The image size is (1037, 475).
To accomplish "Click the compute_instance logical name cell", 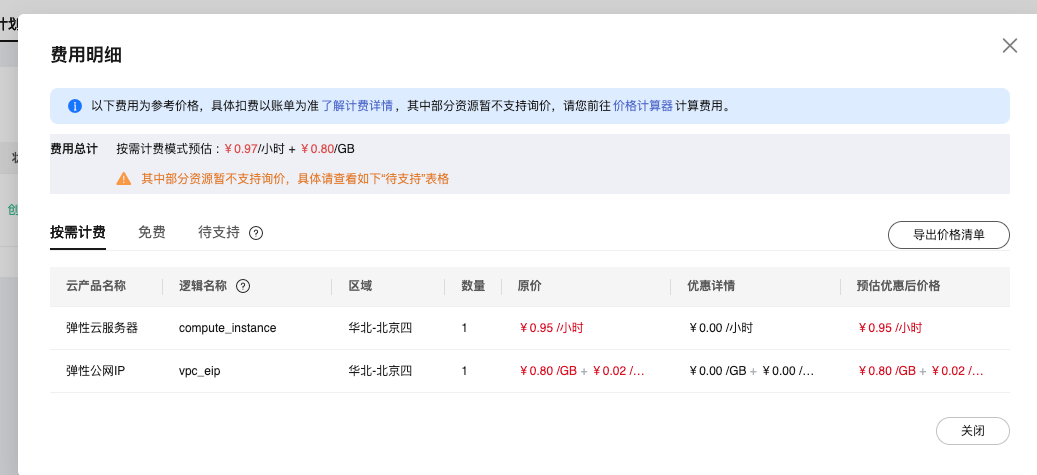I will (x=228, y=328).
